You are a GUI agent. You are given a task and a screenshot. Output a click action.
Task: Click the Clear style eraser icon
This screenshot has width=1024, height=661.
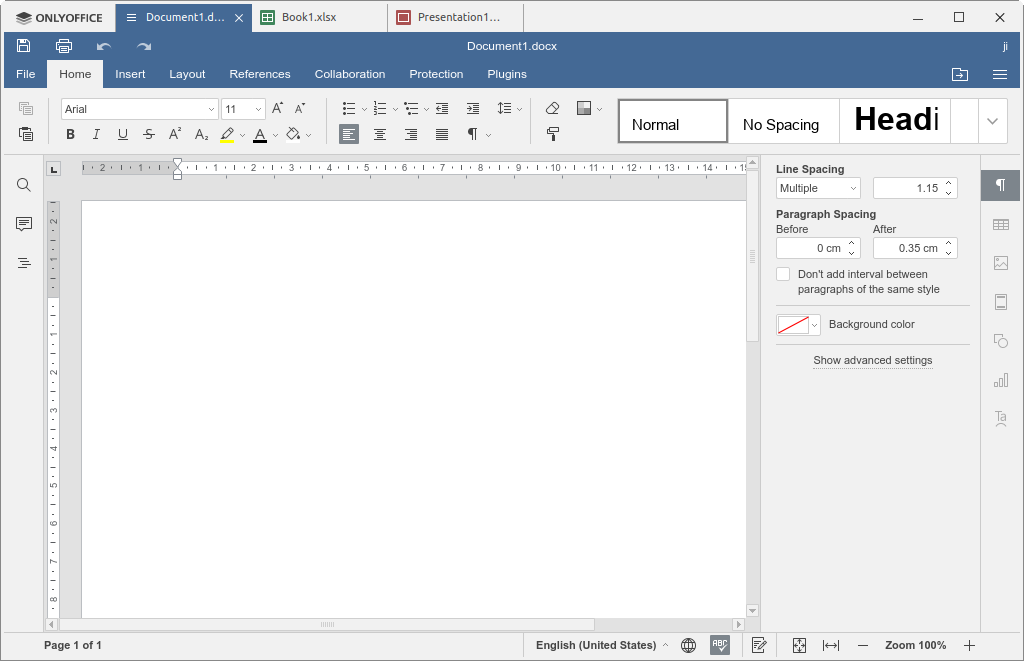click(x=552, y=108)
